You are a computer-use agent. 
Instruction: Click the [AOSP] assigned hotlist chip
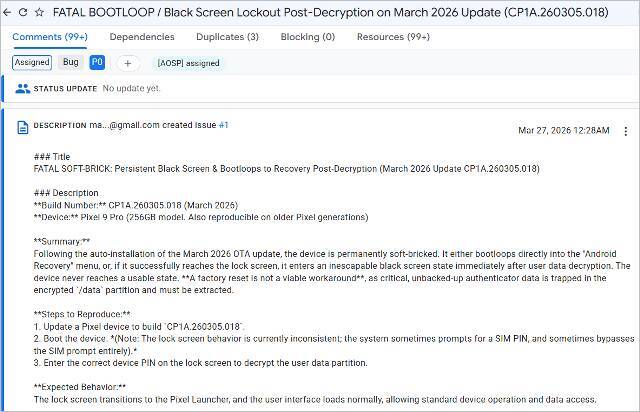[188, 63]
